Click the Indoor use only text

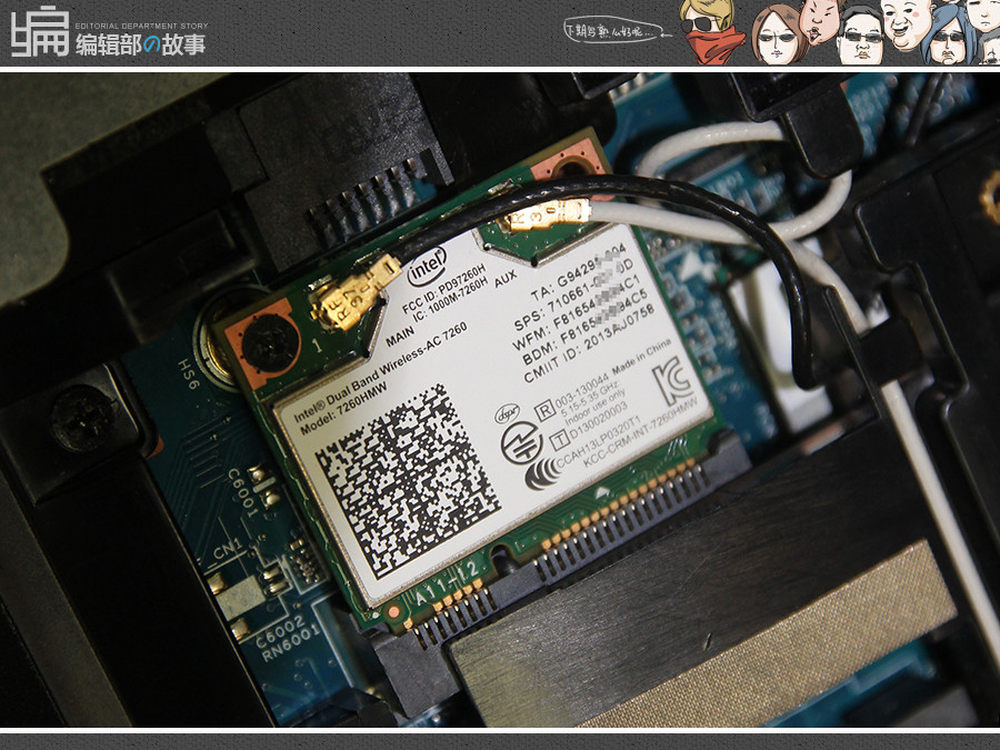point(594,409)
